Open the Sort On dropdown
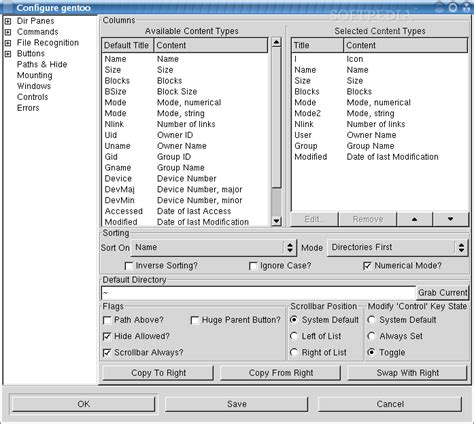Image resolution: width=474 pixels, height=424 pixels. (213, 248)
